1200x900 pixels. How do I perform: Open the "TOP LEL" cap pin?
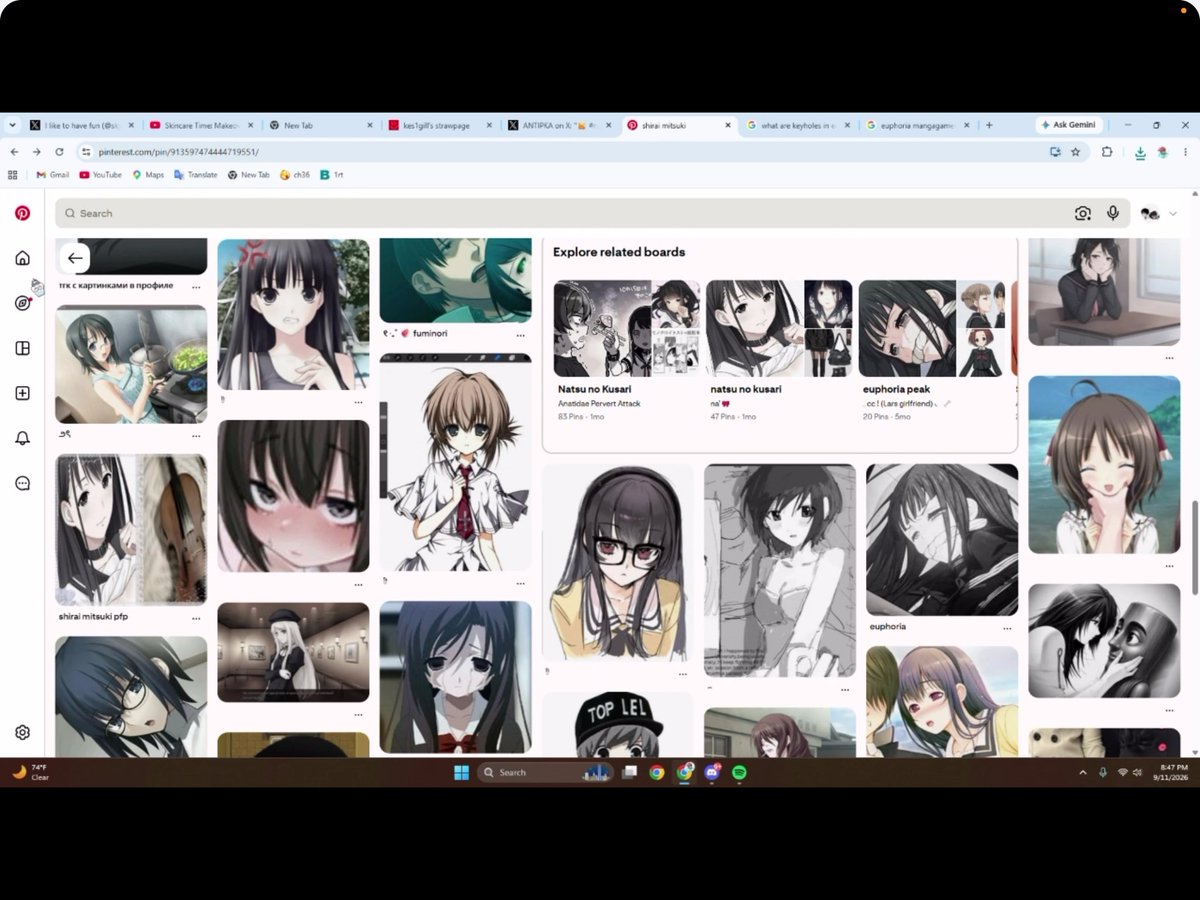[x=618, y=724]
